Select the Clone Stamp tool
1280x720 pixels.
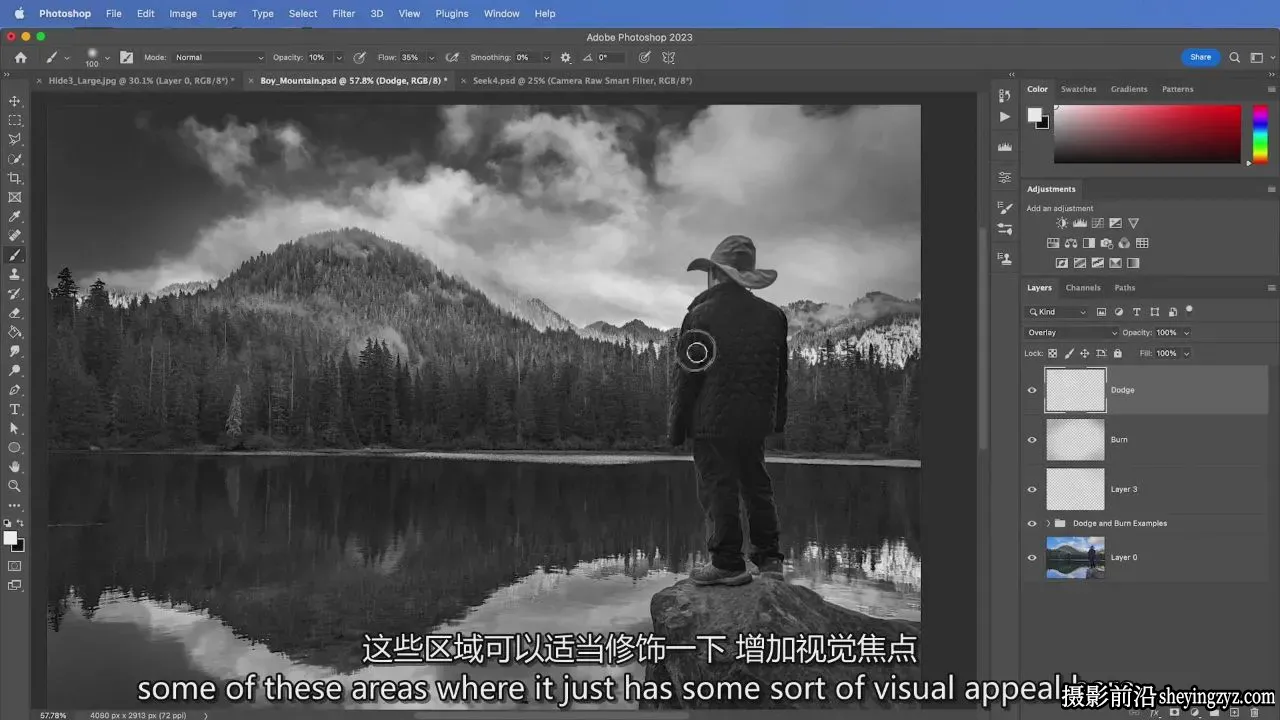15,274
